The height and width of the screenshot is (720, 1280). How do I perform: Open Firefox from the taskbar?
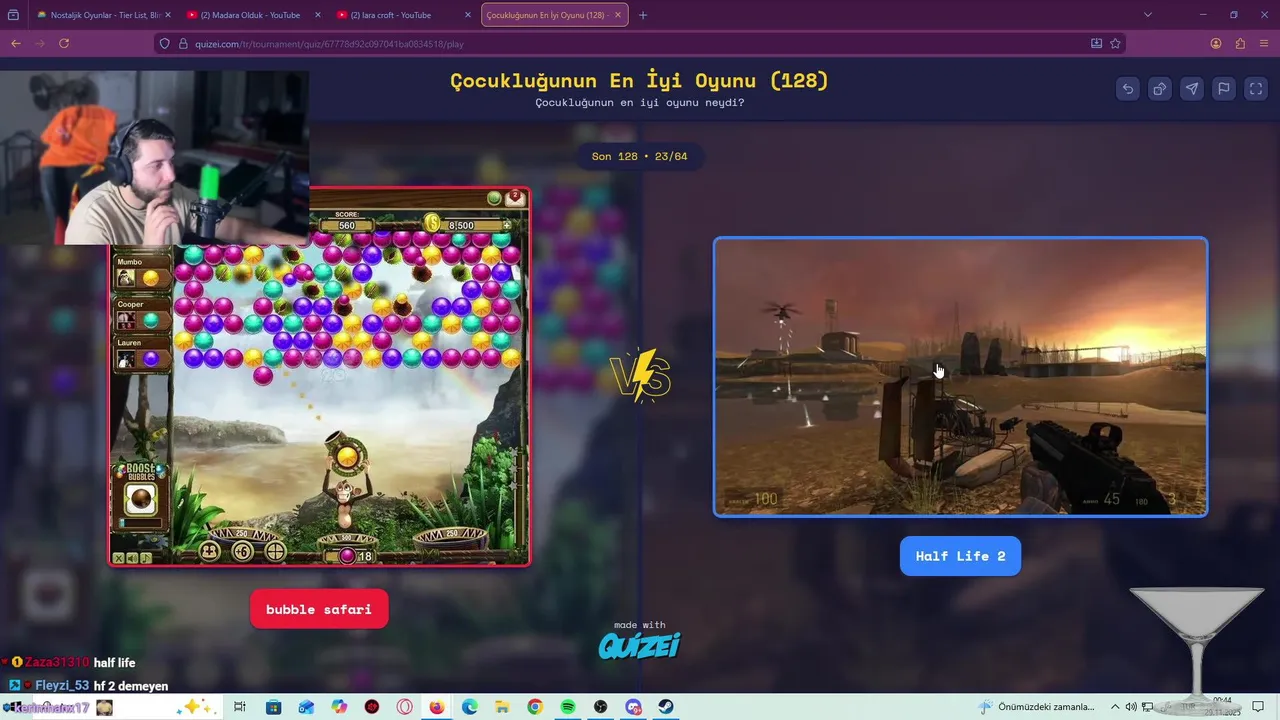point(437,707)
